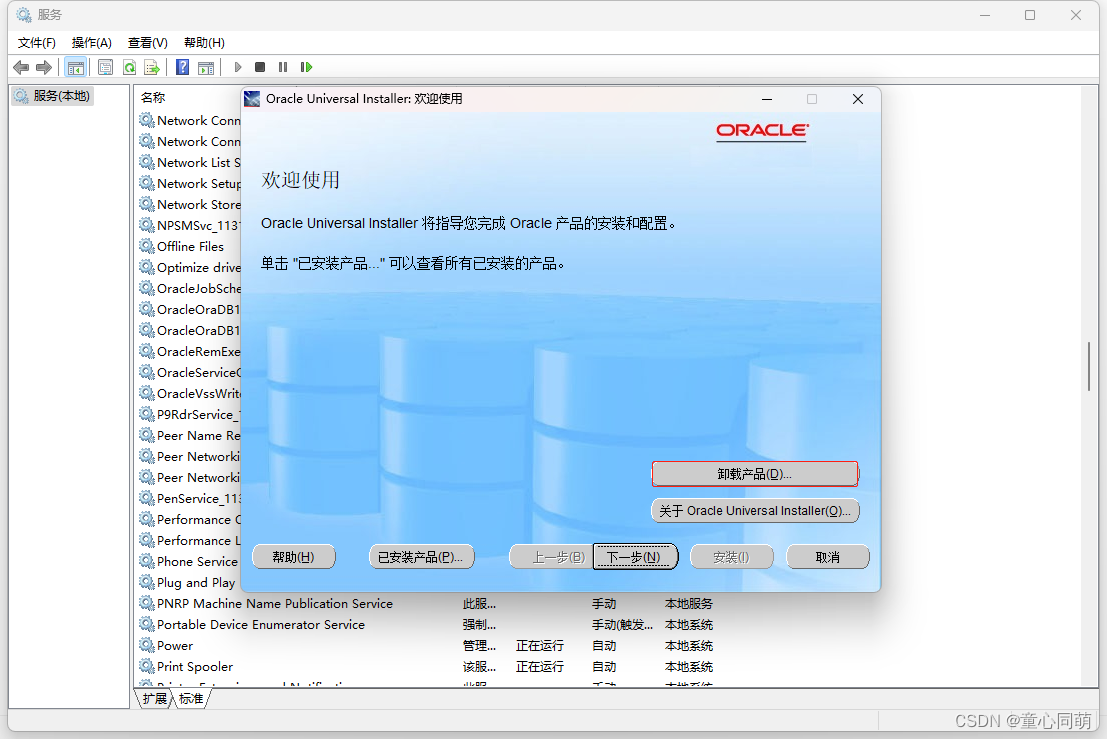Screen dimensions: 1107x739
Task: Close the Oracle Universal Installer window
Action: tap(858, 99)
